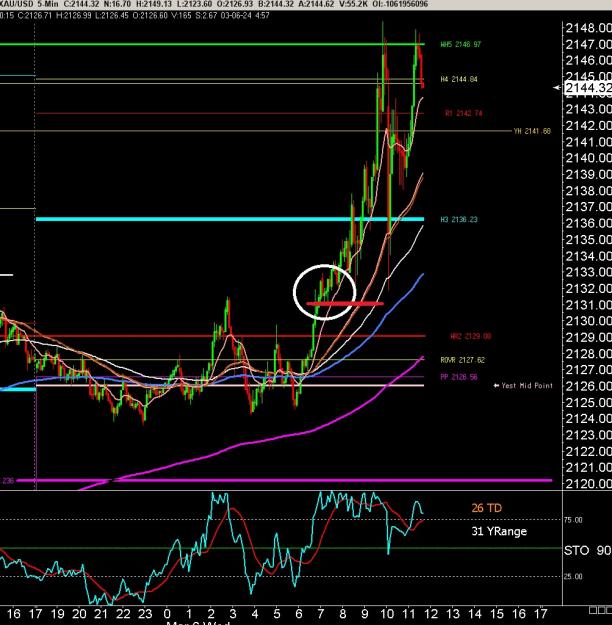Image resolution: width=612 pixels, height=625 pixels.
Task: Click the PP 2126.56 pivot point label
Action: (x=459, y=377)
